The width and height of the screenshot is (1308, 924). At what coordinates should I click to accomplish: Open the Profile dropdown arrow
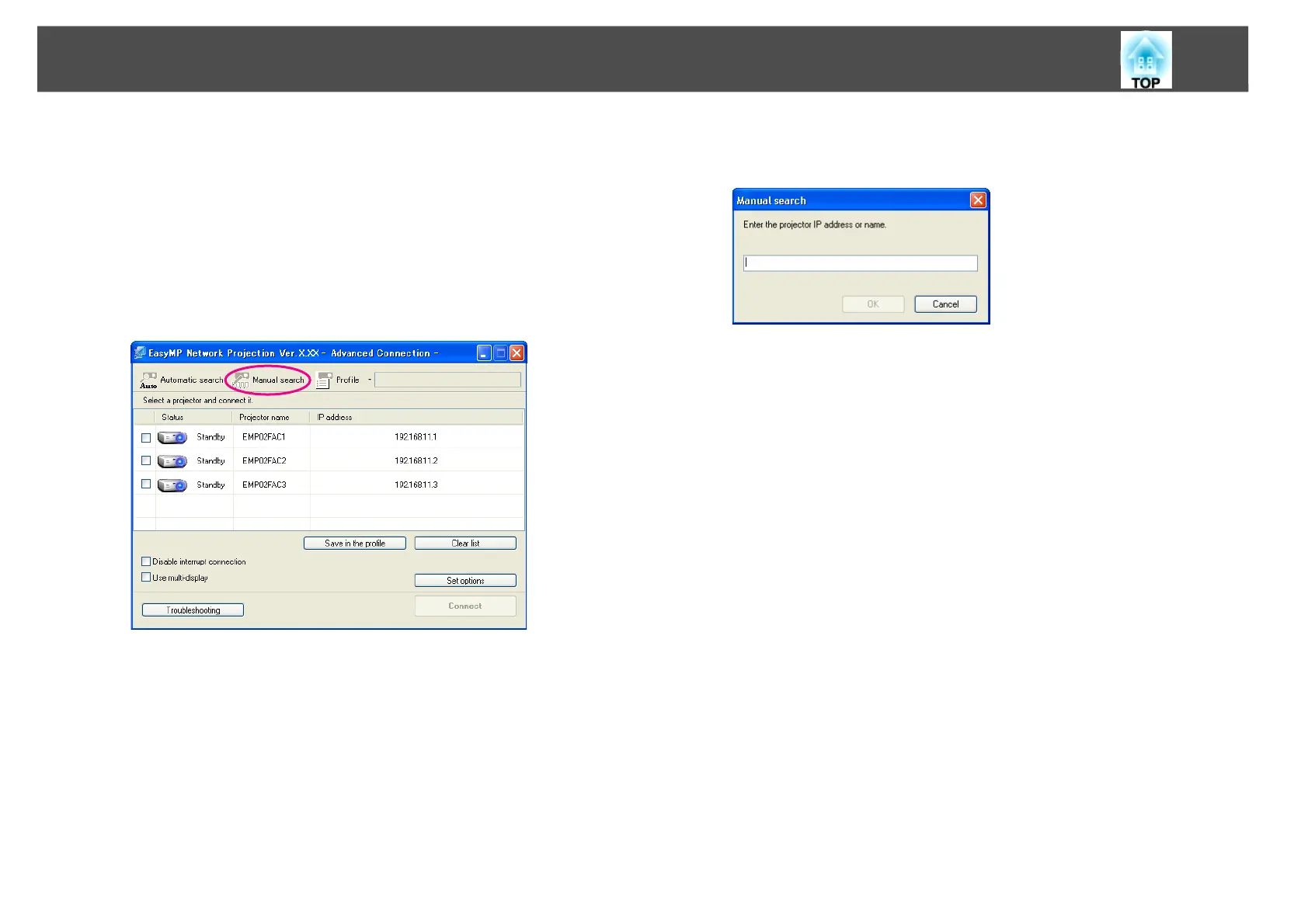tap(369, 380)
